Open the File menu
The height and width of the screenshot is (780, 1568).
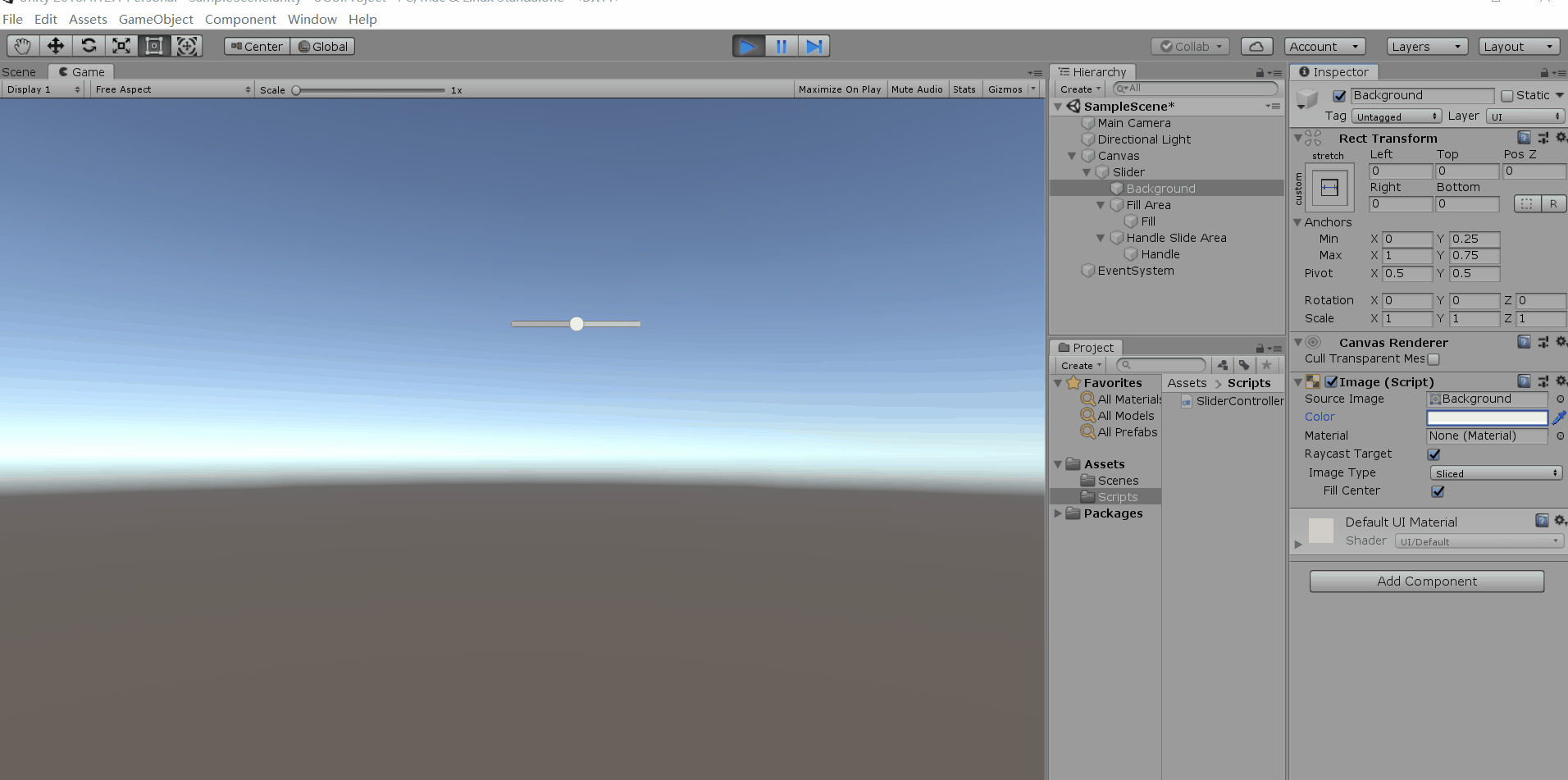13,19
